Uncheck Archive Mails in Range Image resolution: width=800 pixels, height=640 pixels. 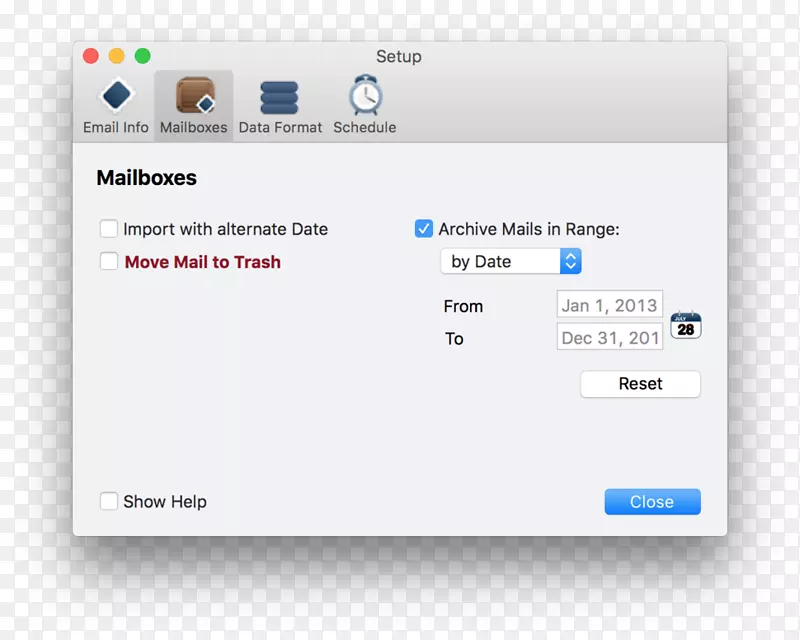coord(424,229)
